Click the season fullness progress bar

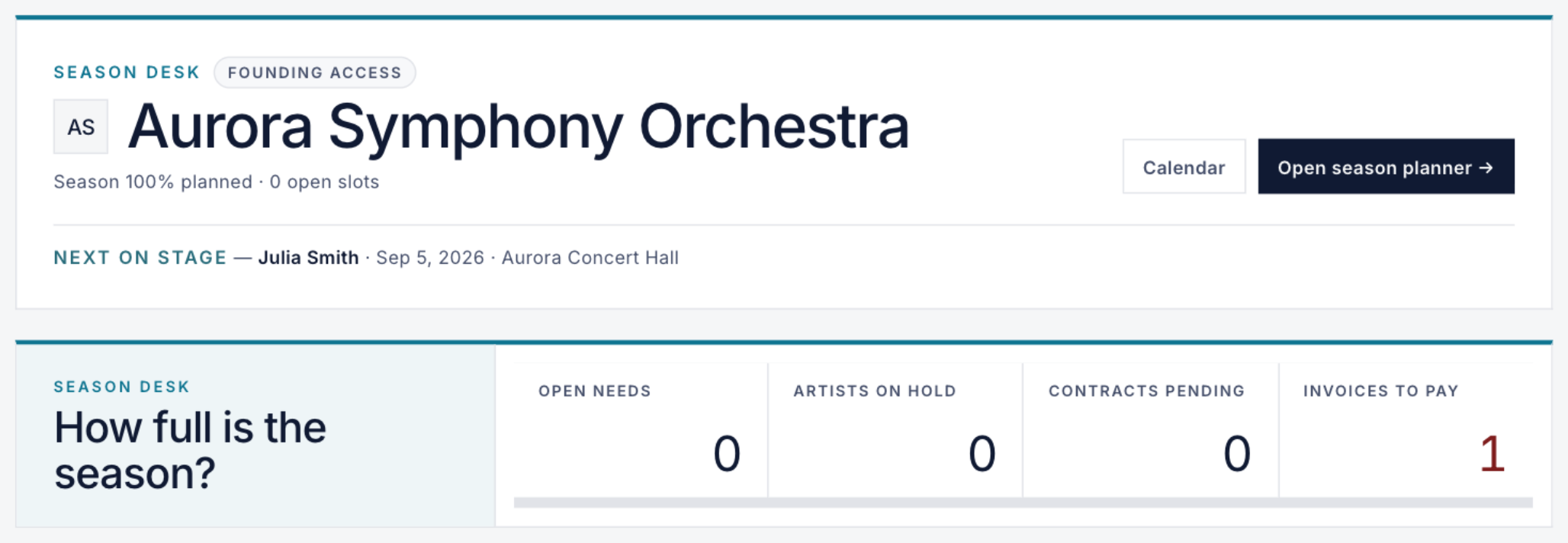[1023, 503]
